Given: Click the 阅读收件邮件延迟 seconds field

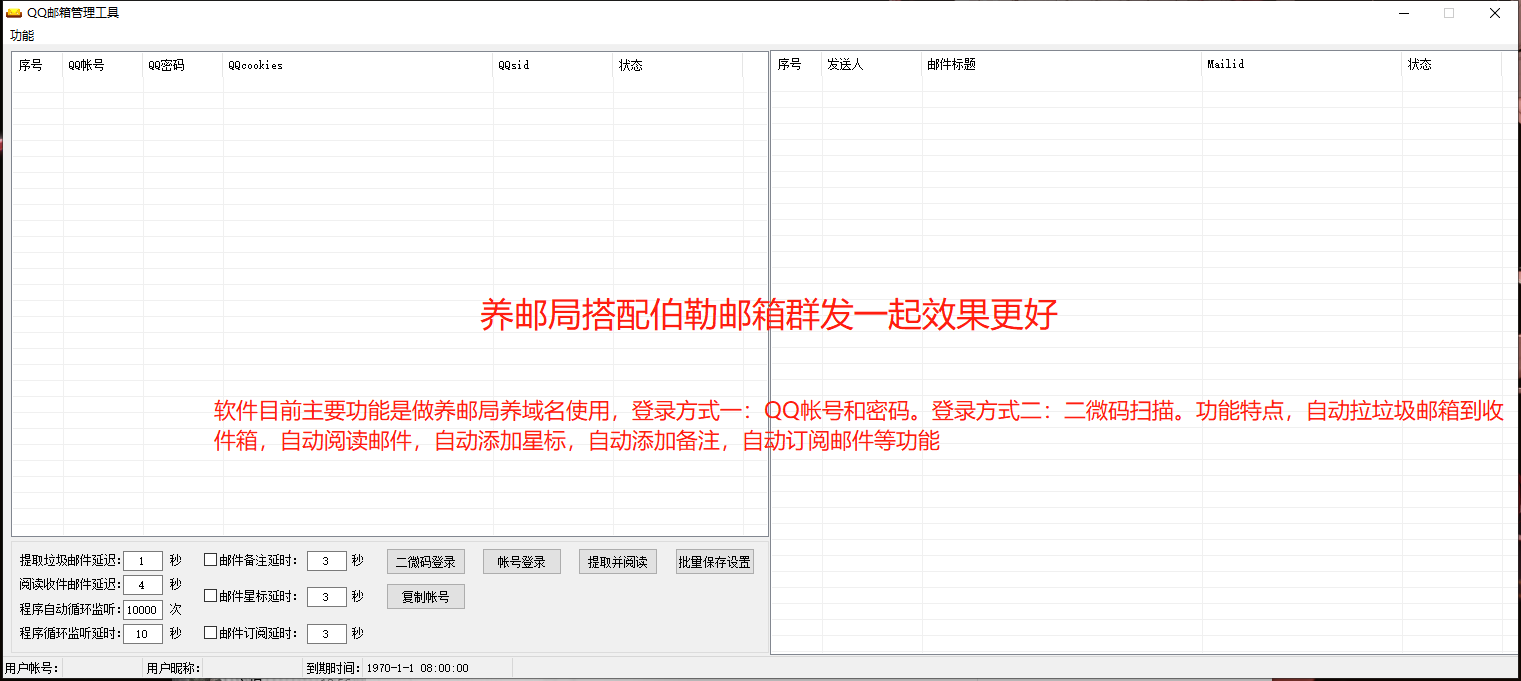Looking at the screenshot, I should (x=143, y=585).
